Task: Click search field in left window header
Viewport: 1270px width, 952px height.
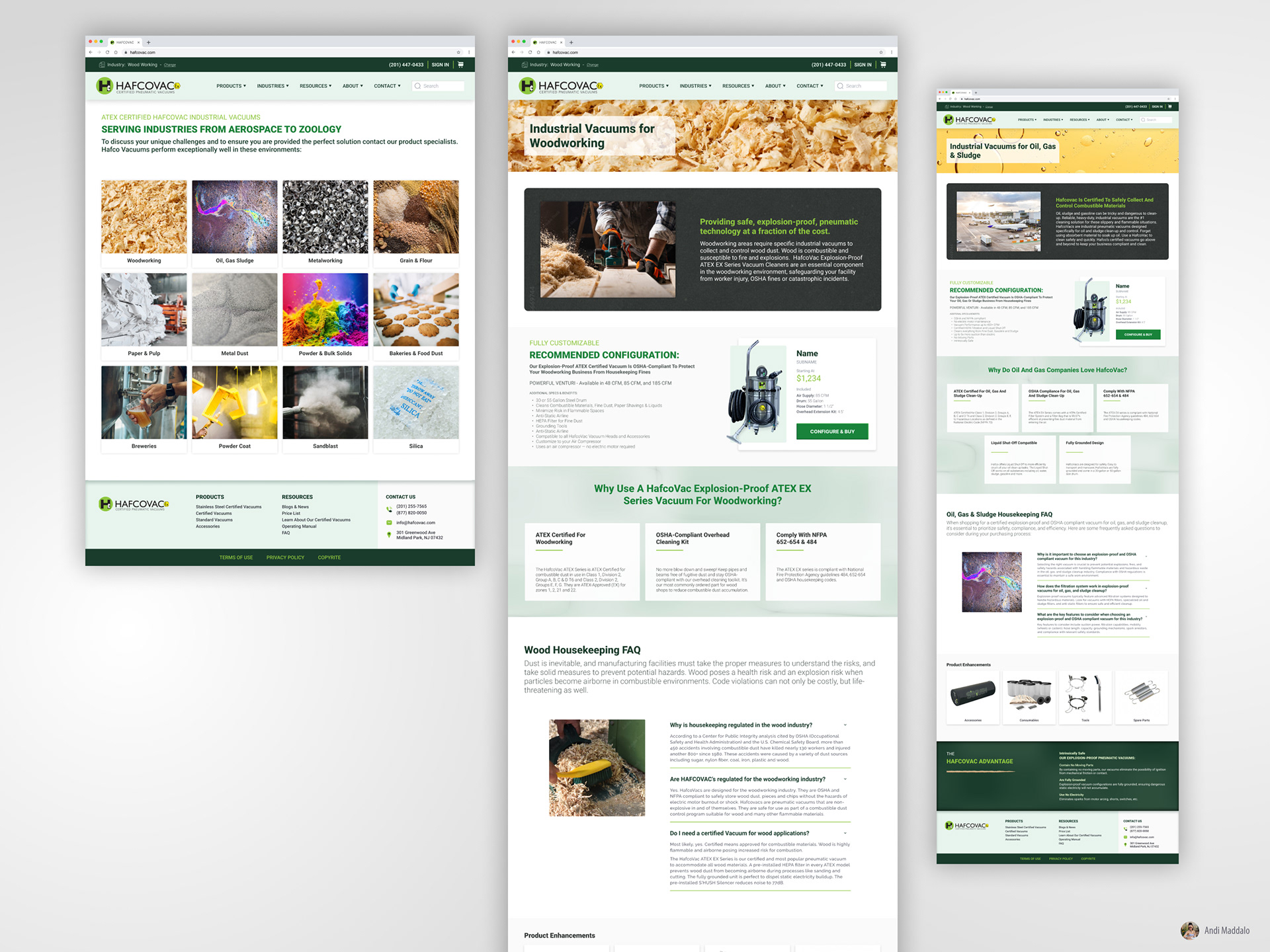Action: tap(438, 86)
